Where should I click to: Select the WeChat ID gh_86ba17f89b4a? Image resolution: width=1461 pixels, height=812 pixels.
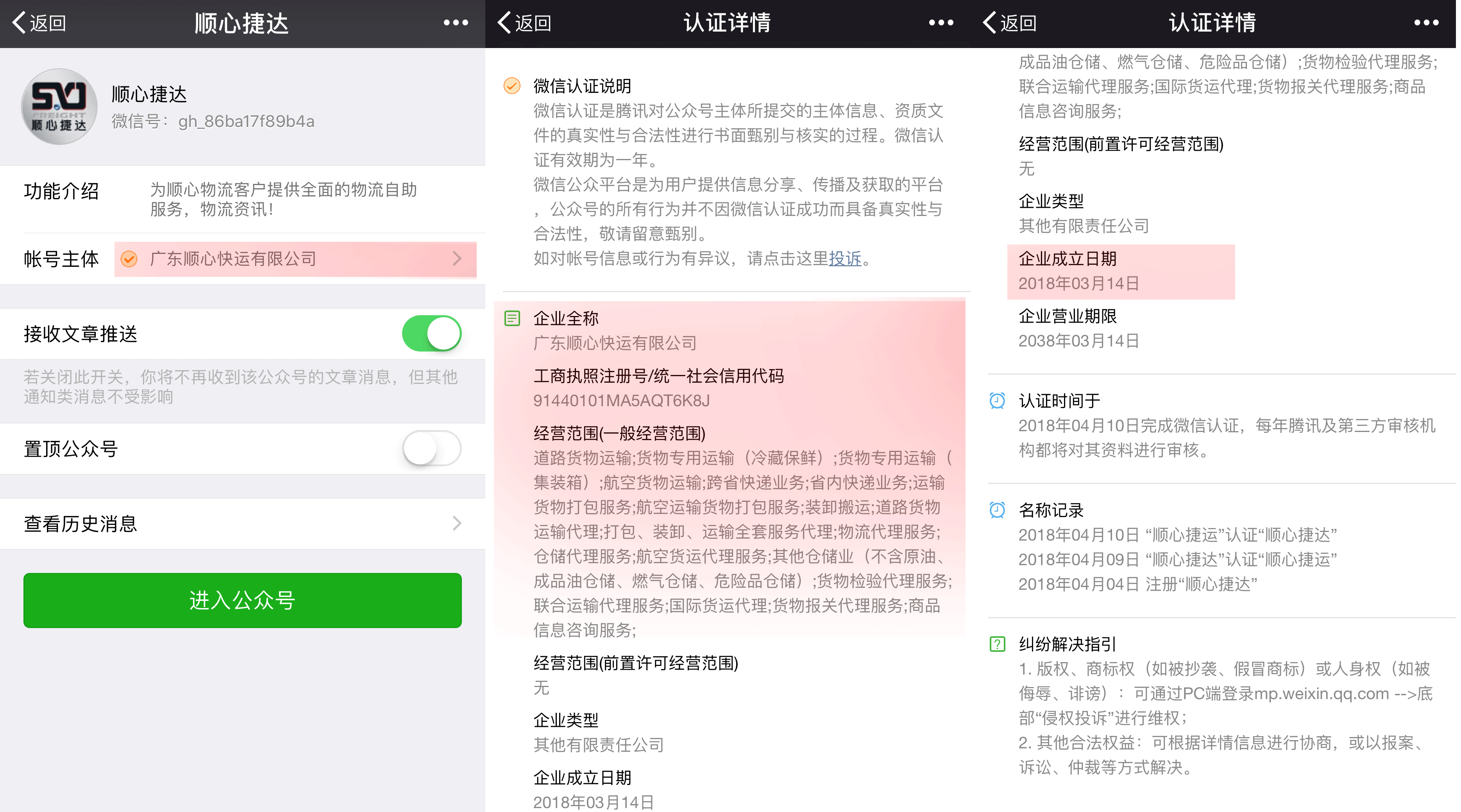[x=247, y=121]
